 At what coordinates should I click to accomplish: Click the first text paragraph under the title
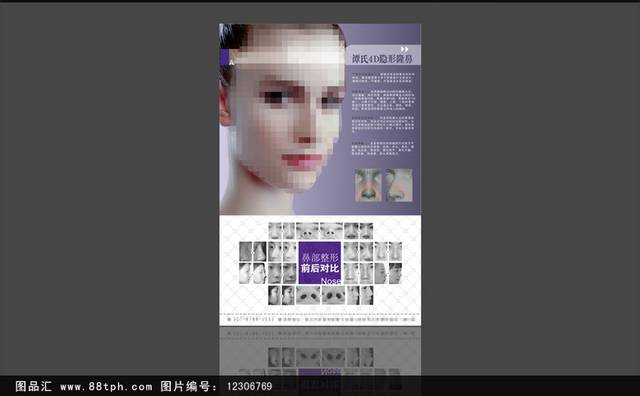(x=383, y=78)
